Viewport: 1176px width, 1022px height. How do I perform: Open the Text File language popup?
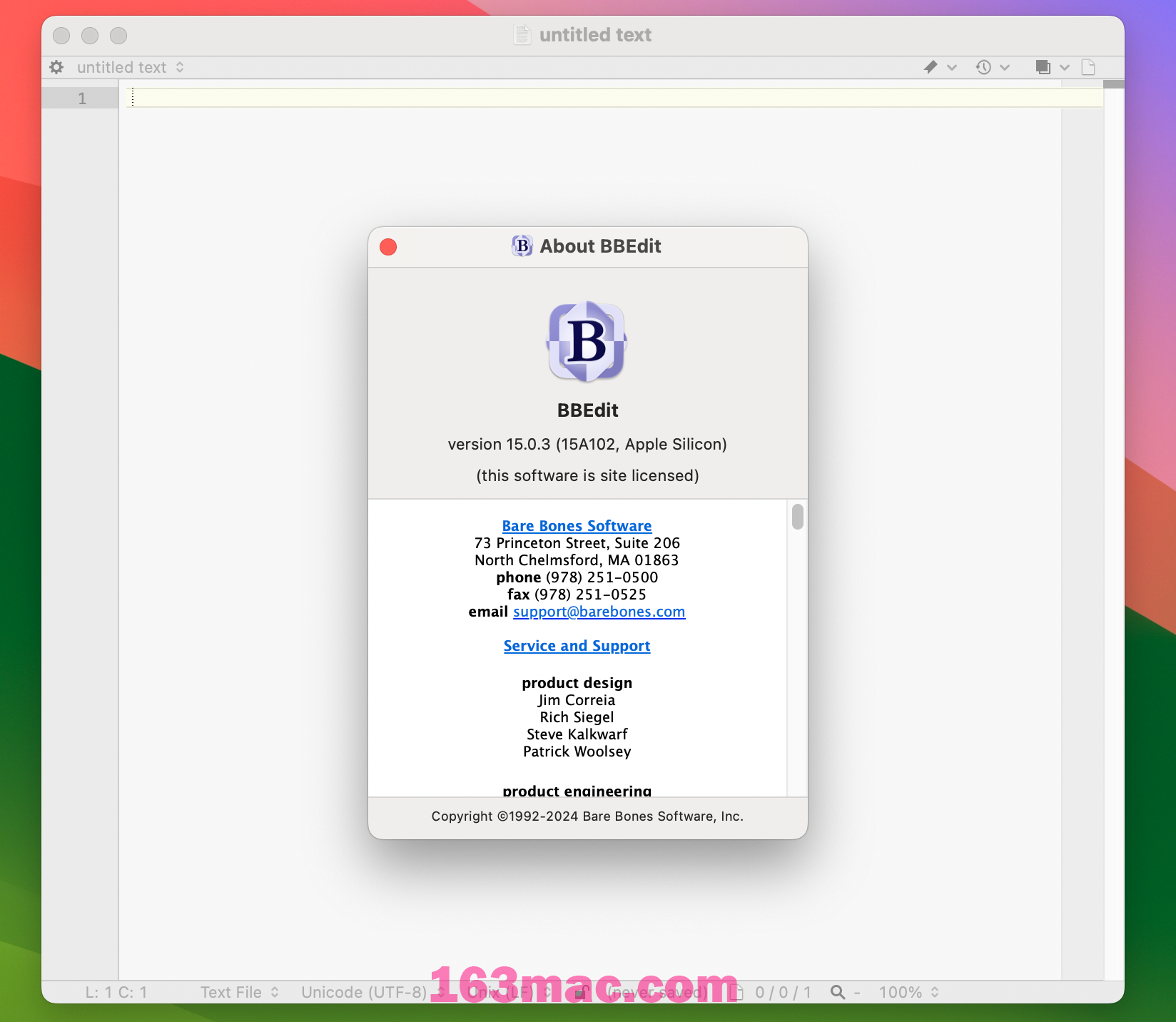[x=239, y=992]
